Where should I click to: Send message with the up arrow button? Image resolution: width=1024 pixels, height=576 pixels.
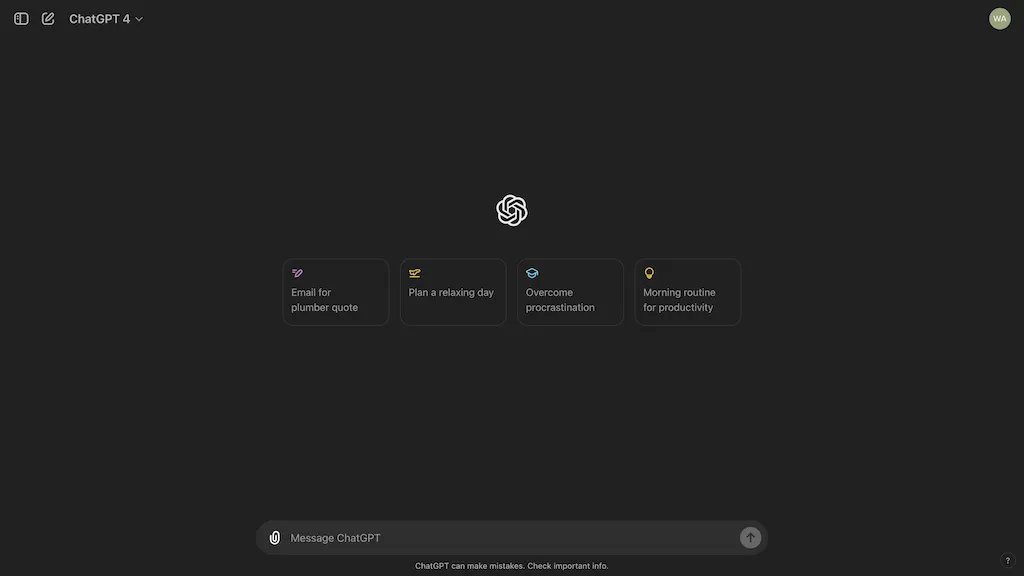point(750,537)
